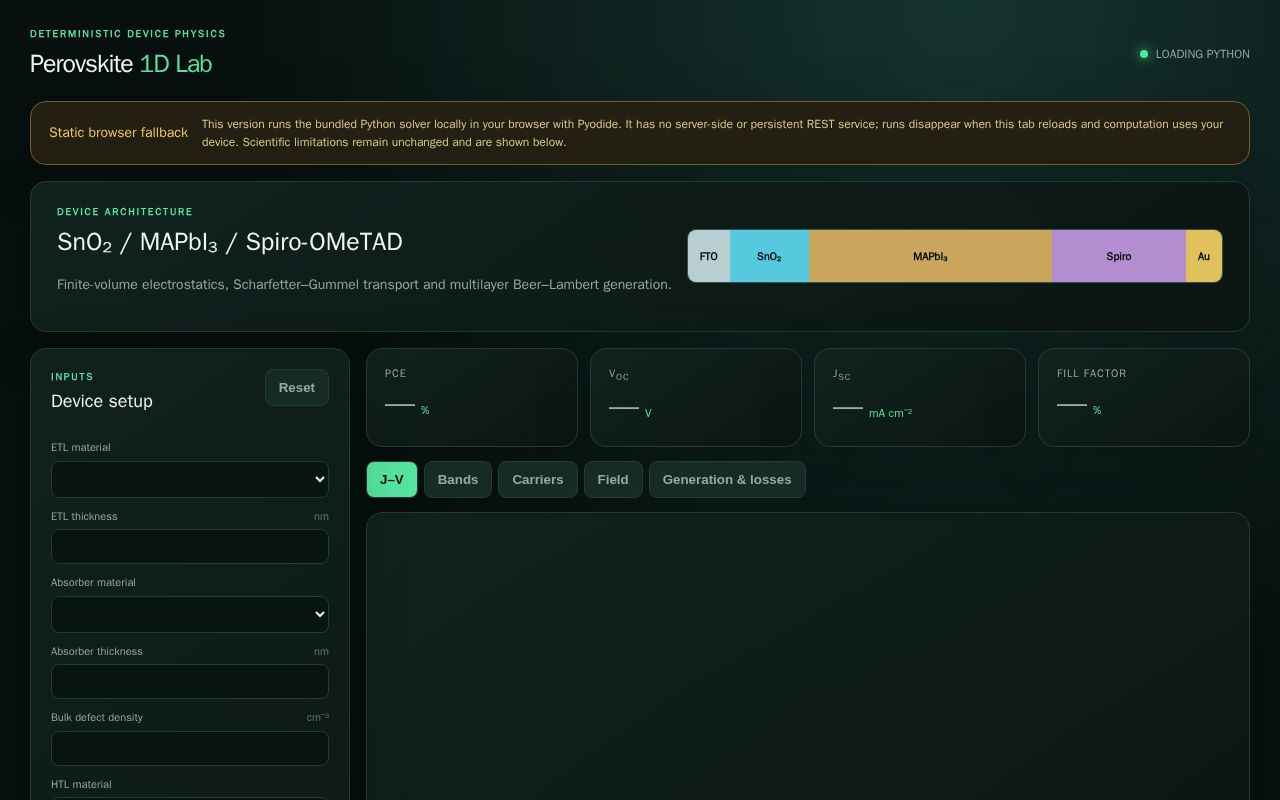Switch to the Bands tab
Viewport: 1280px width, 800px height.
click(458, 479)
